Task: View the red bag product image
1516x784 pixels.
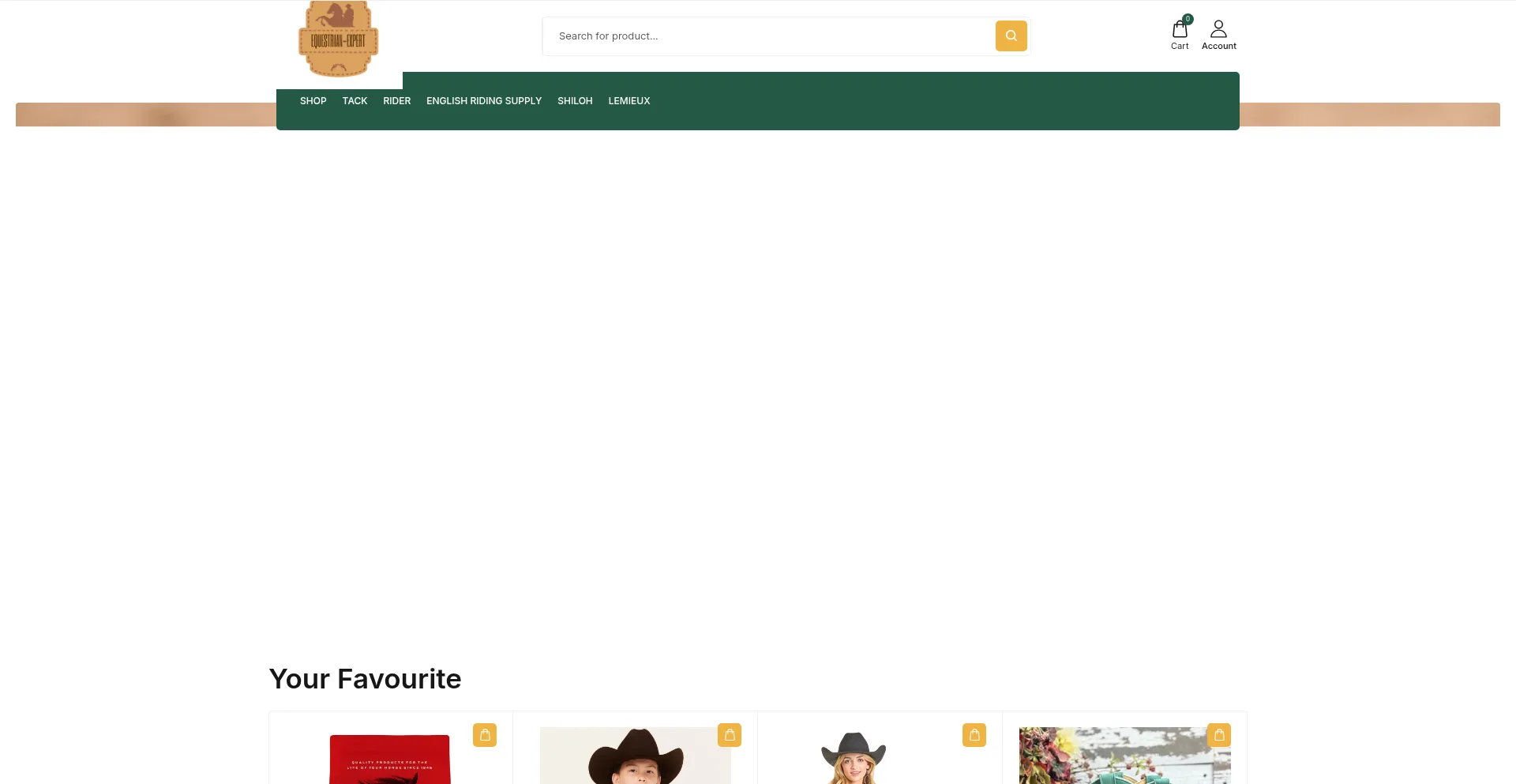Action: [389, 760]
